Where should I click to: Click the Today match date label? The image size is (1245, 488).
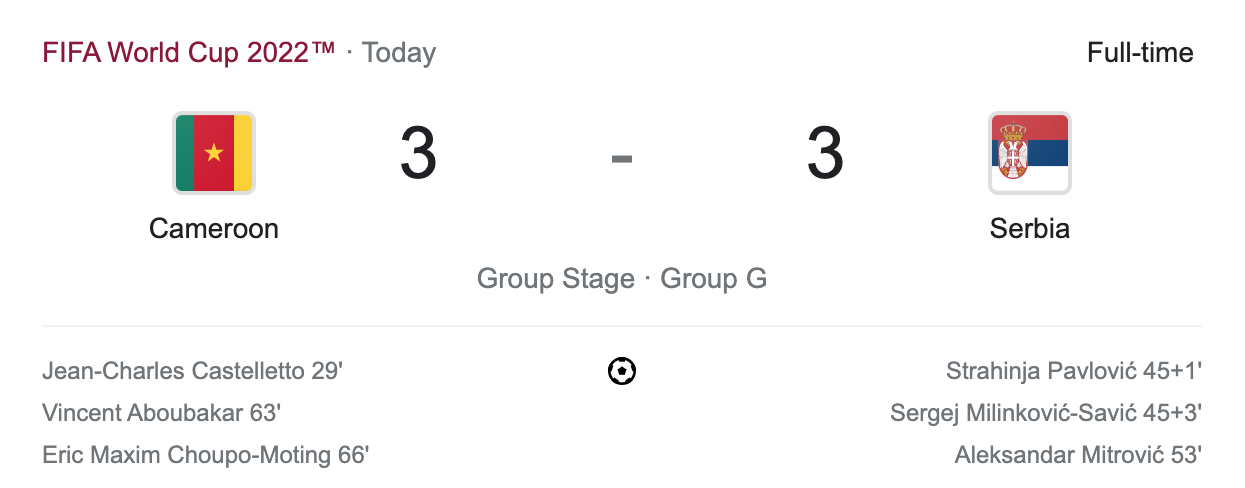[x=399, y=52]
